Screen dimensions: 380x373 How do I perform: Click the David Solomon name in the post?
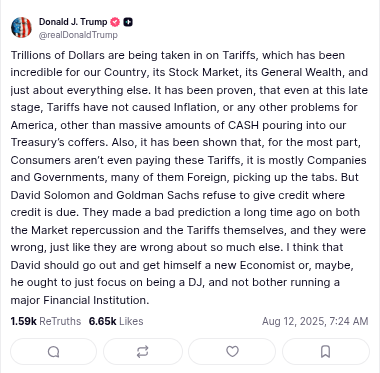coord(50,195)
